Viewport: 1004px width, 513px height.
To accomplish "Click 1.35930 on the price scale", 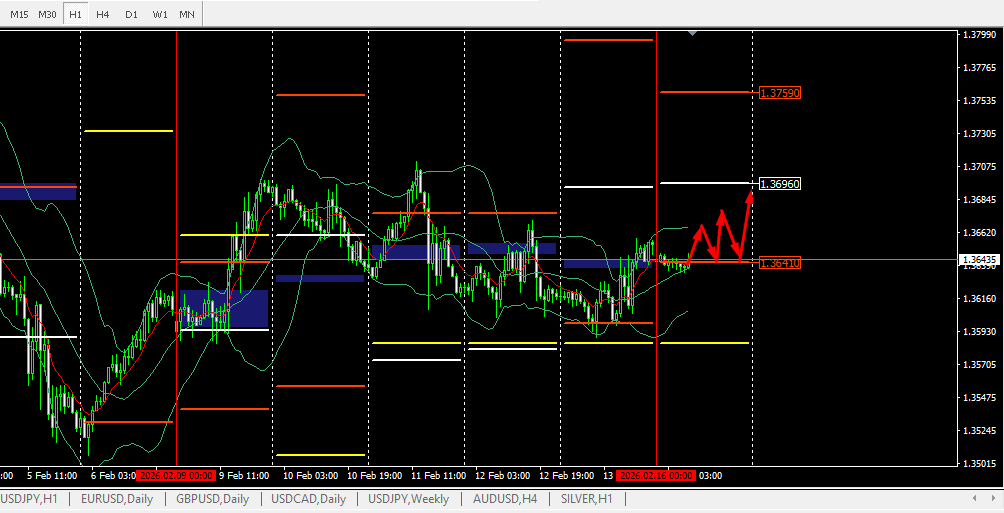I will pos(980,332).
